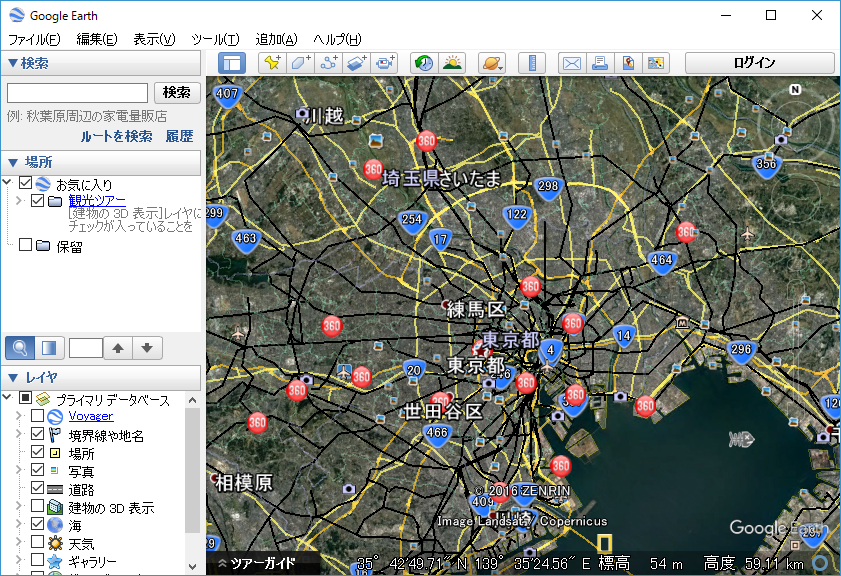This screenshot has height=576, width=841.
Task: Click route marker 298 on map
Action: (x=548, y=187)
